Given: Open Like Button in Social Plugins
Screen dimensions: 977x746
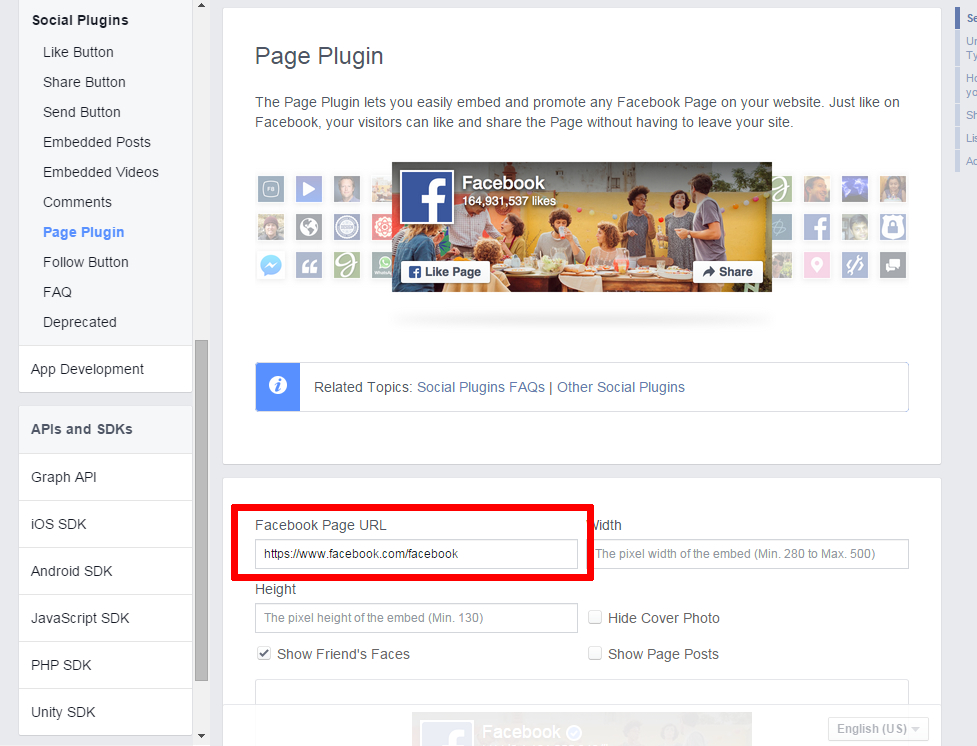Looking at the screenshot, I should 79,52.
